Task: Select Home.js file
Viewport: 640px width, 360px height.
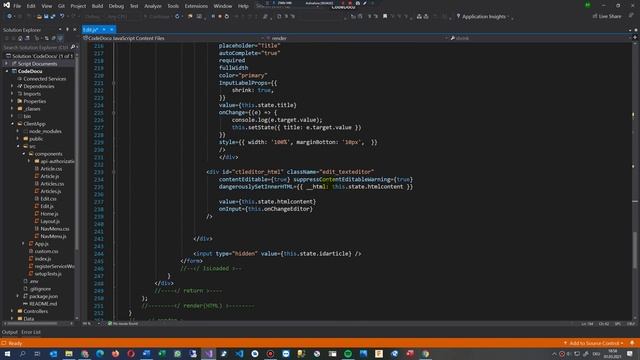Action: (x=49, y=213)
